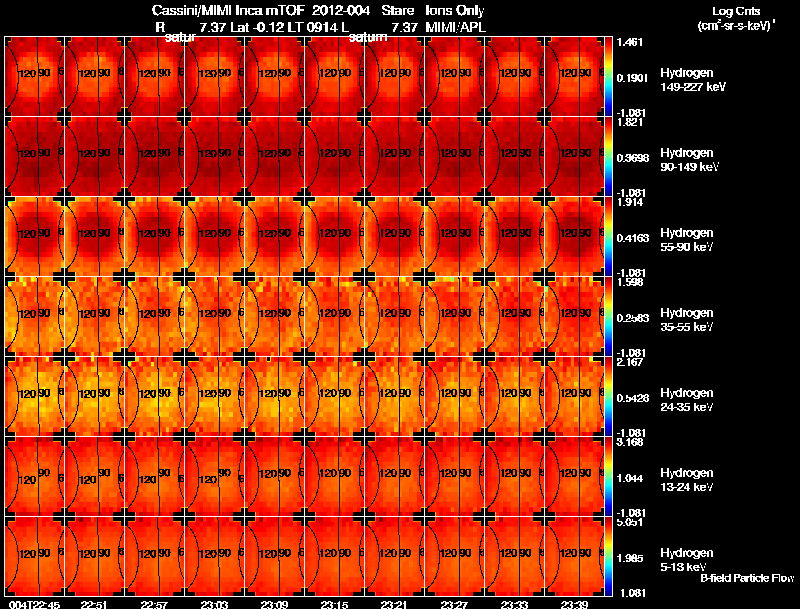Click the colorbar maximum value '1.598'

tap(630, 282)
